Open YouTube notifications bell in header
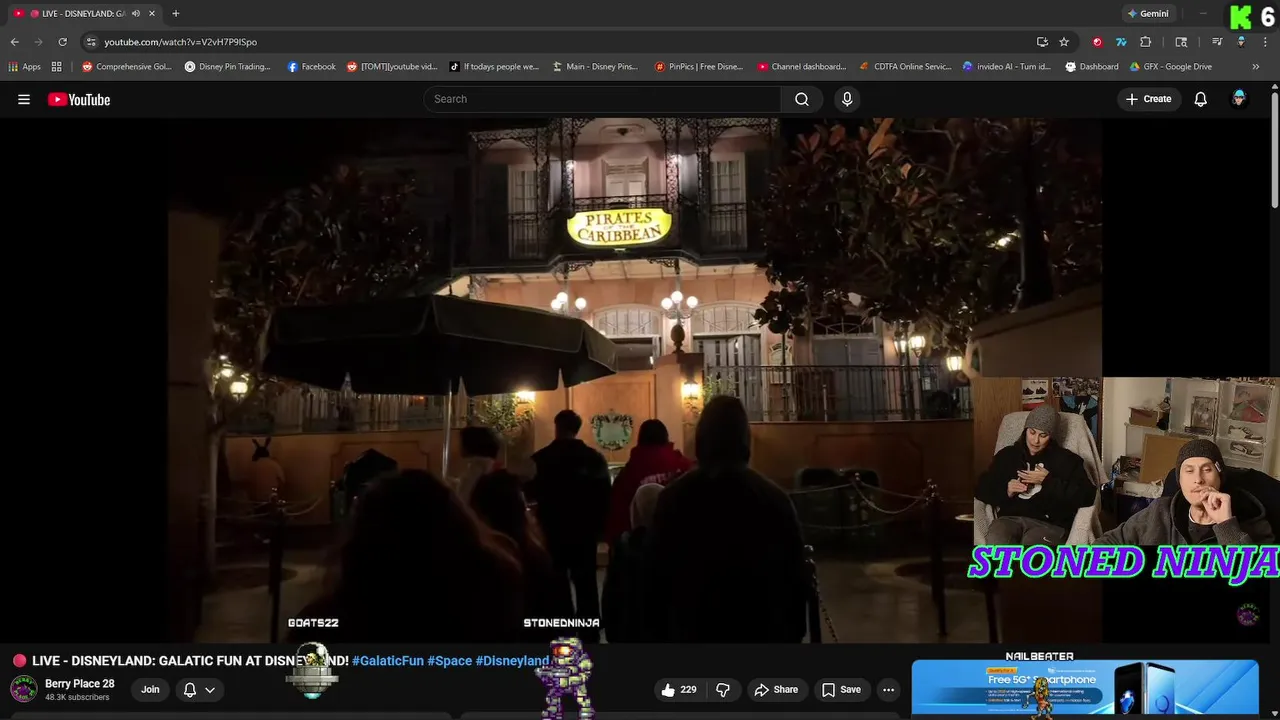Screen dimensions: 1280x720 (x=1200, y=99)
